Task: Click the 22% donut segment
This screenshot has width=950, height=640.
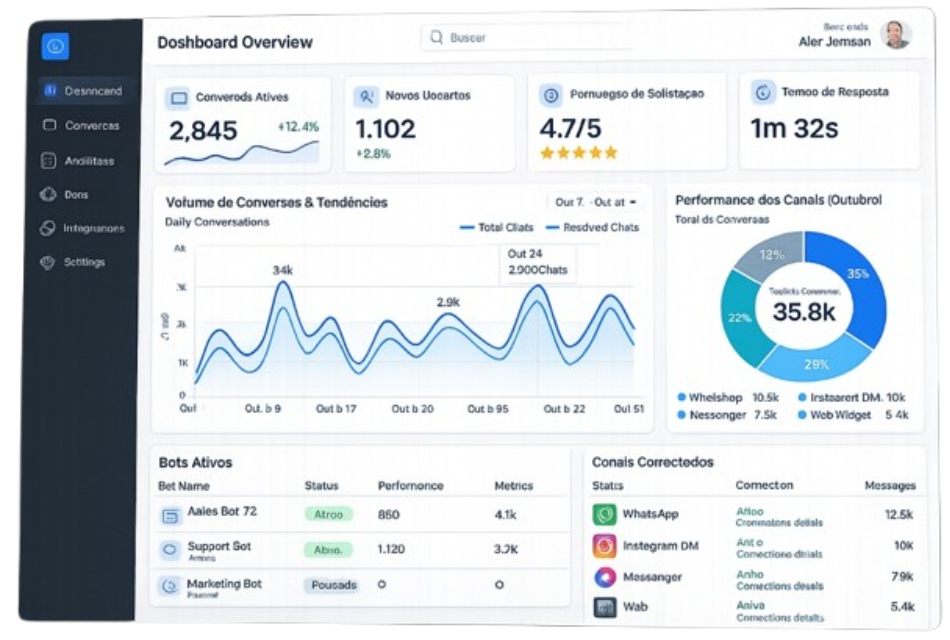Action: tap(740, 318)
